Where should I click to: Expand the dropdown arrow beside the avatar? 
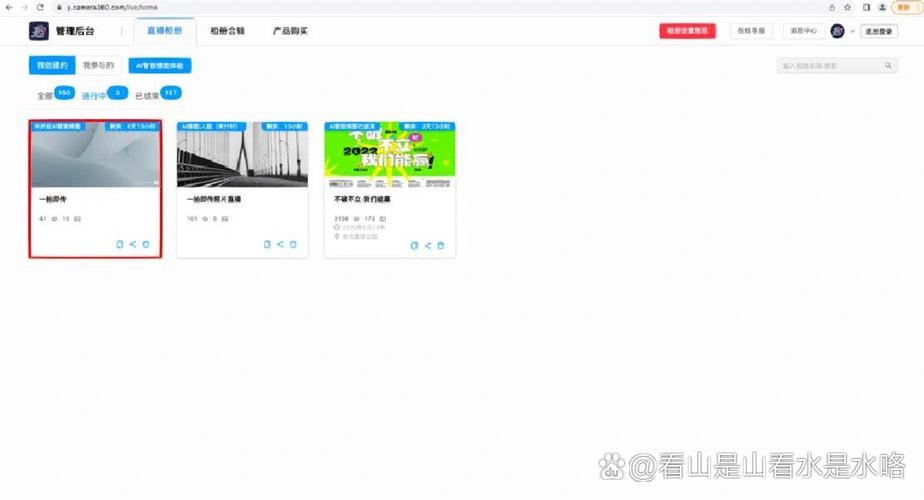pos(852,31)
